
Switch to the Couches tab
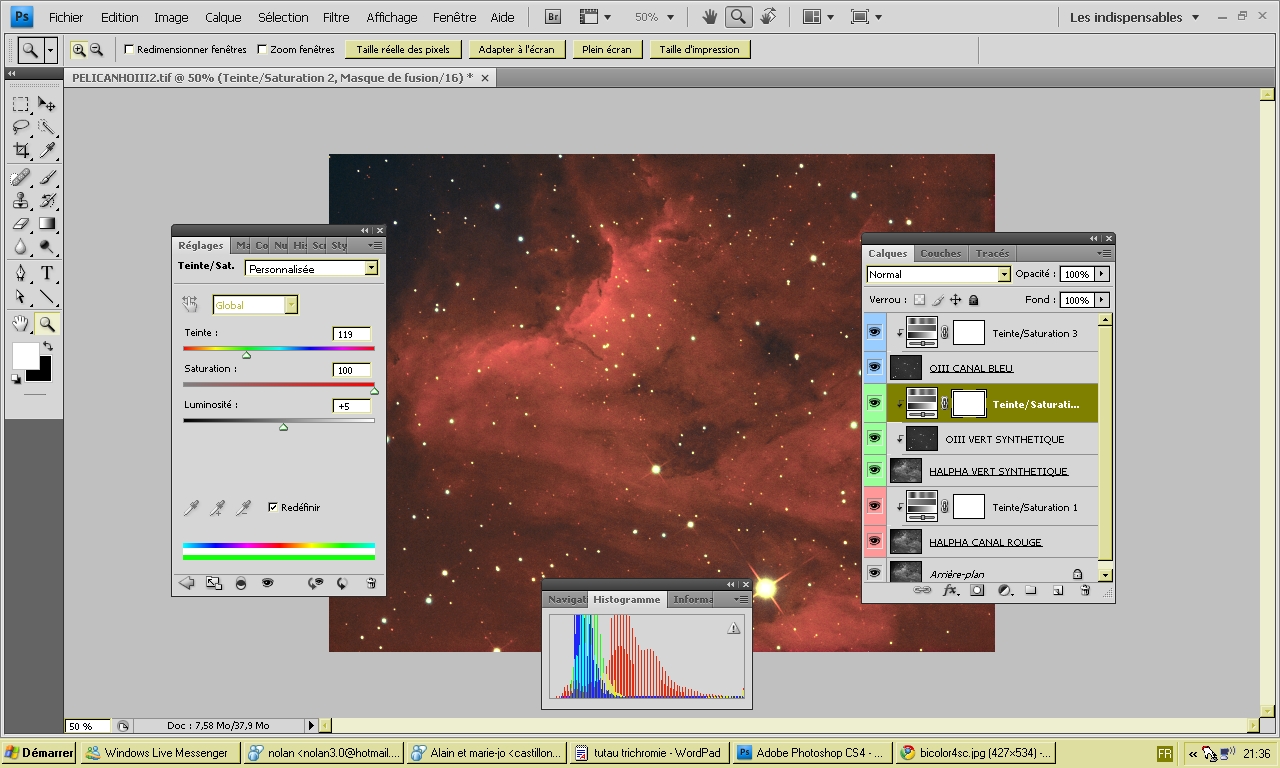(x=940, y=253)
